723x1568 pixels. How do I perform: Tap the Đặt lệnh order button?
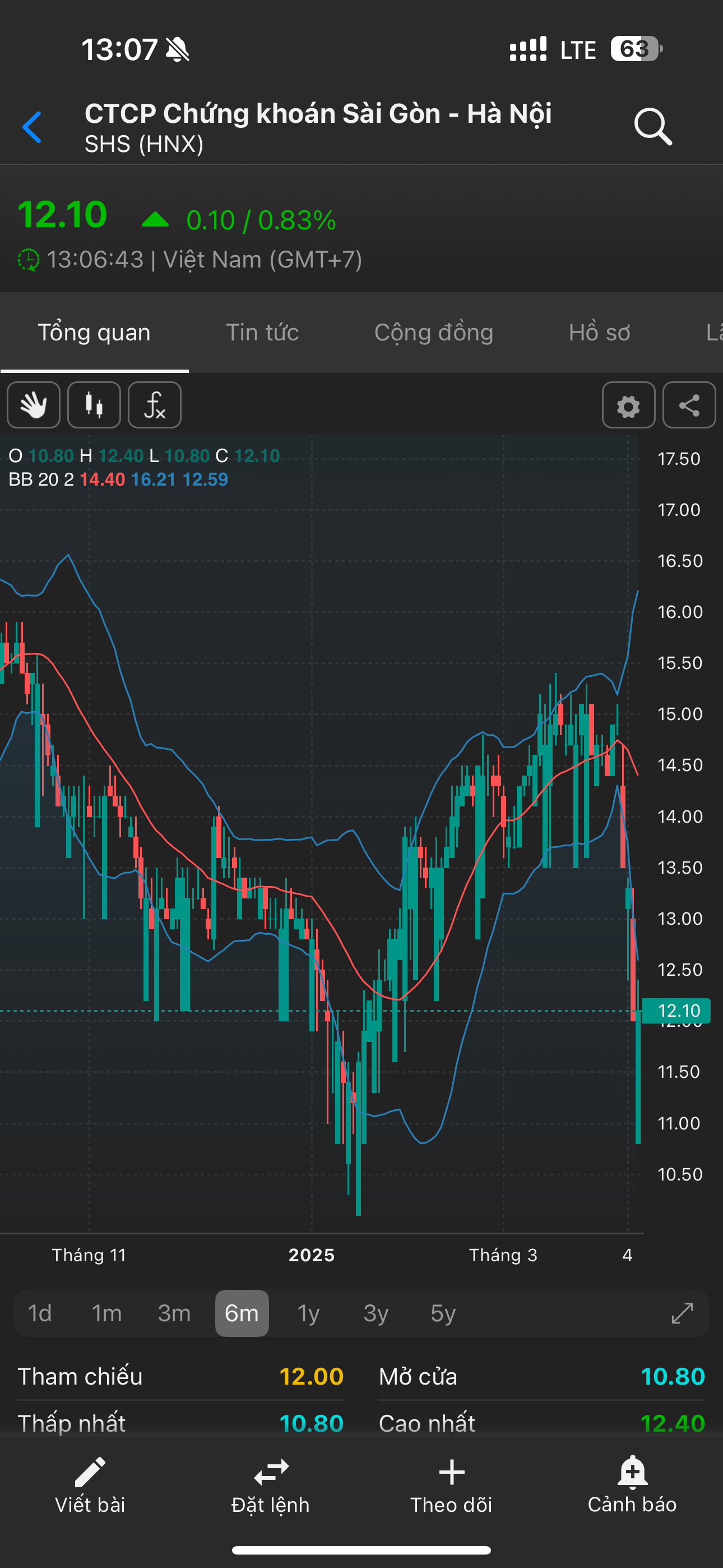(x=271, y=1485)
